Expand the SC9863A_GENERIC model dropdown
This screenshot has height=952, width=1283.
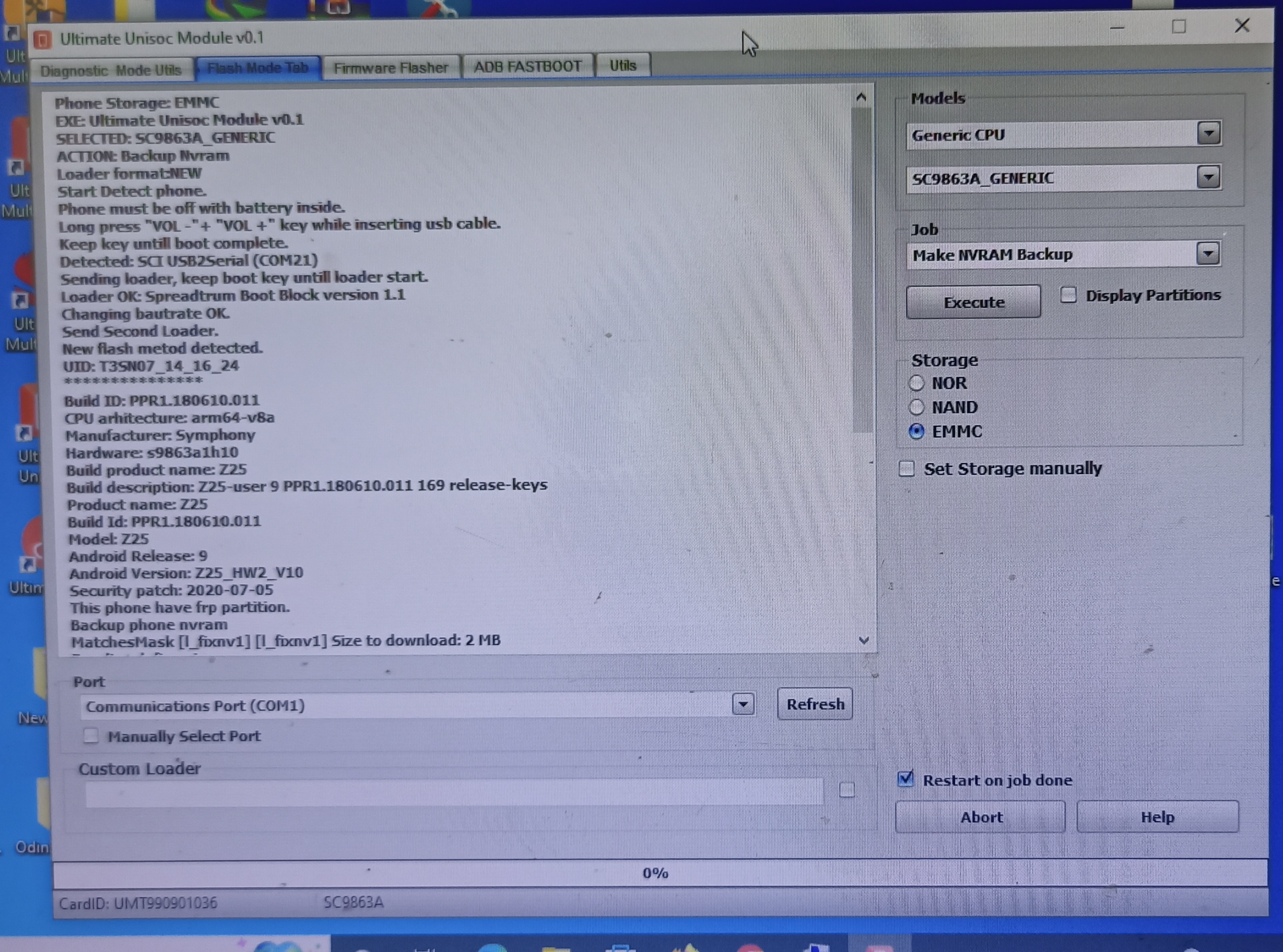pos(1208,177)
